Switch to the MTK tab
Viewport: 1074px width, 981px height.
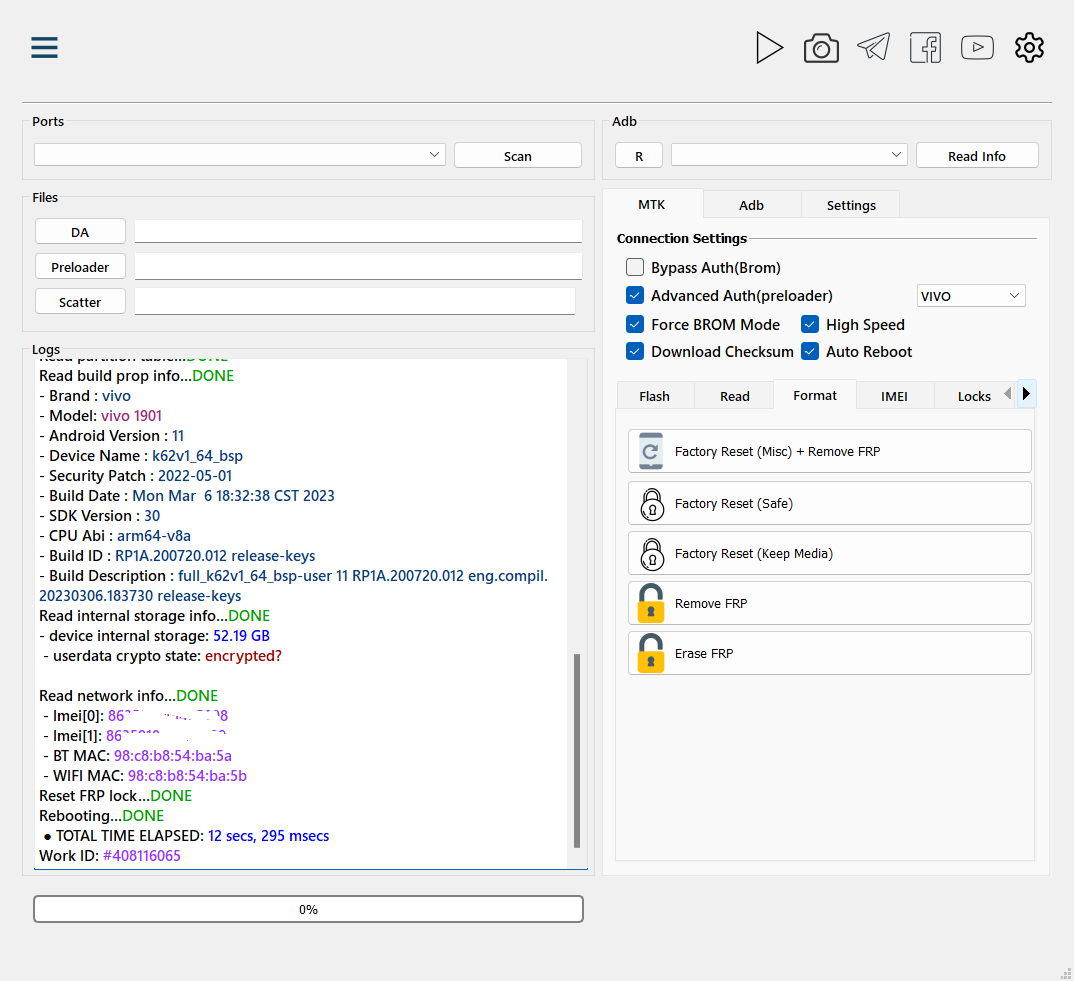(651, 204)
